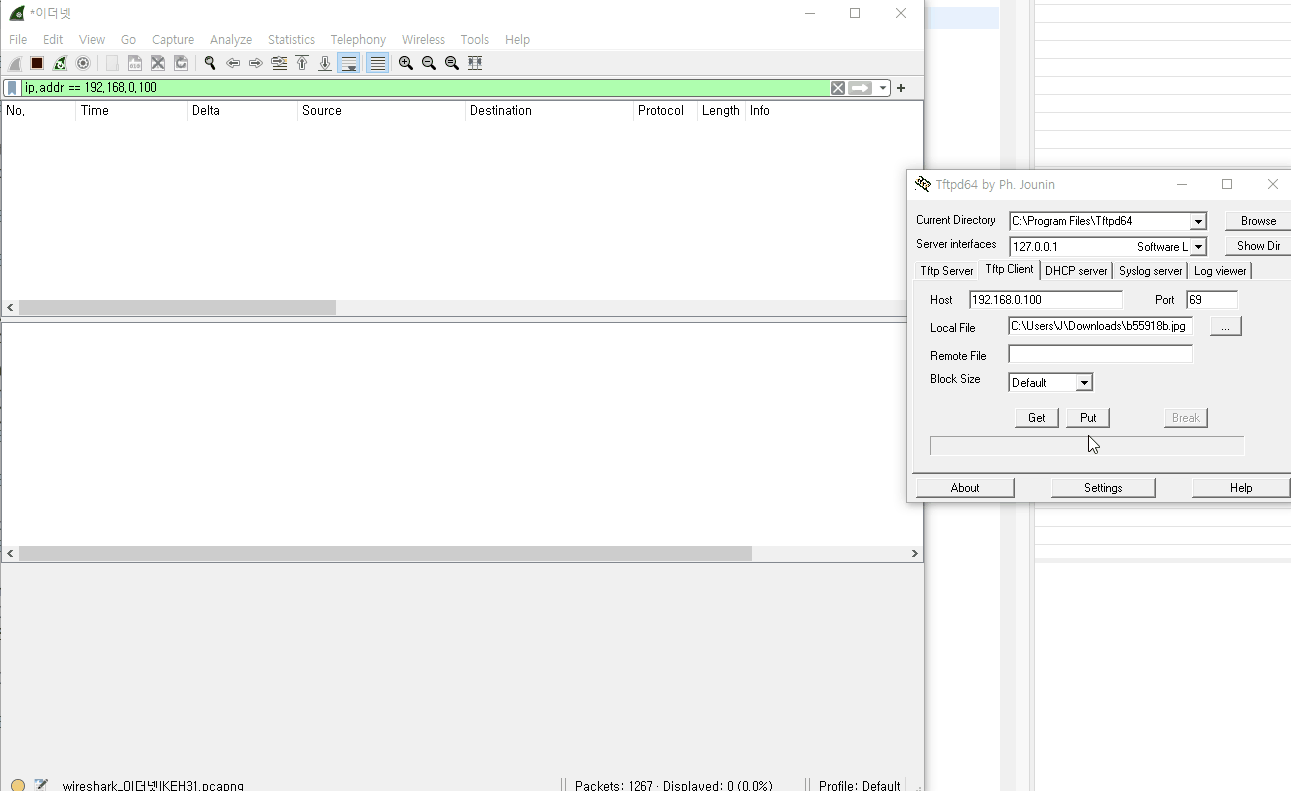Go back to previous packet arrow

[233, 63]
